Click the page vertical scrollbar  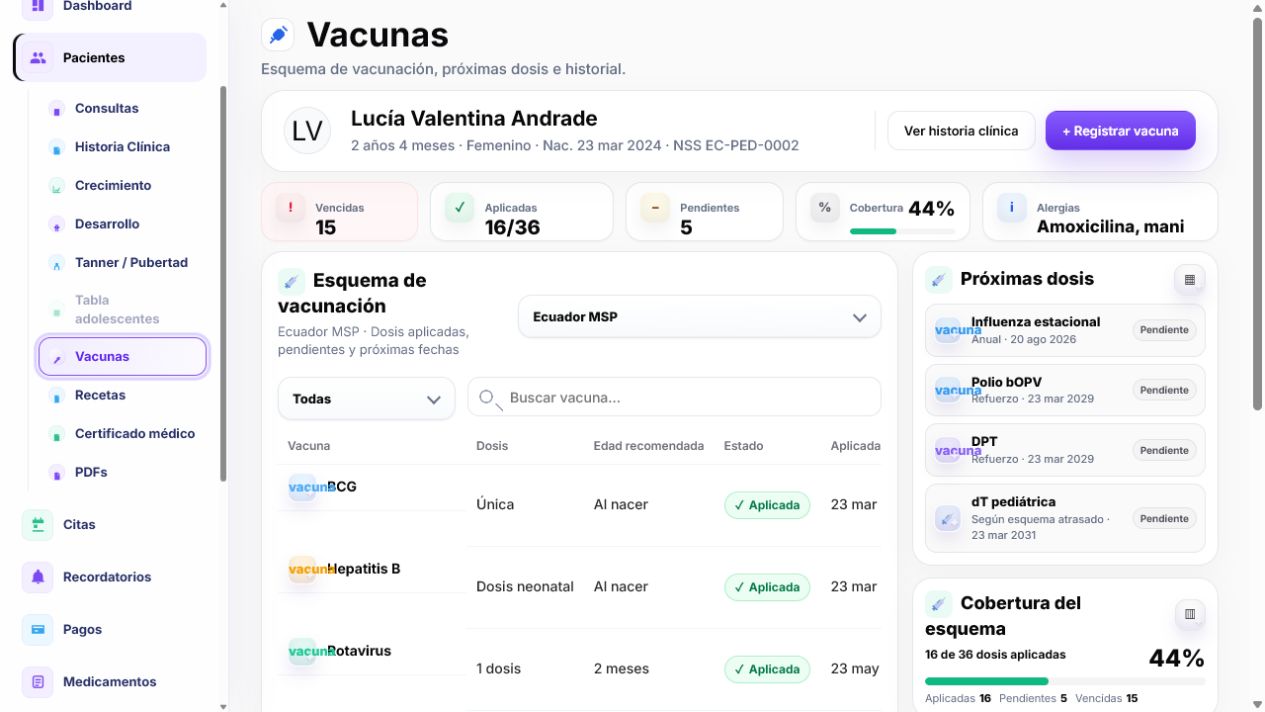(x=1257, y=213)
